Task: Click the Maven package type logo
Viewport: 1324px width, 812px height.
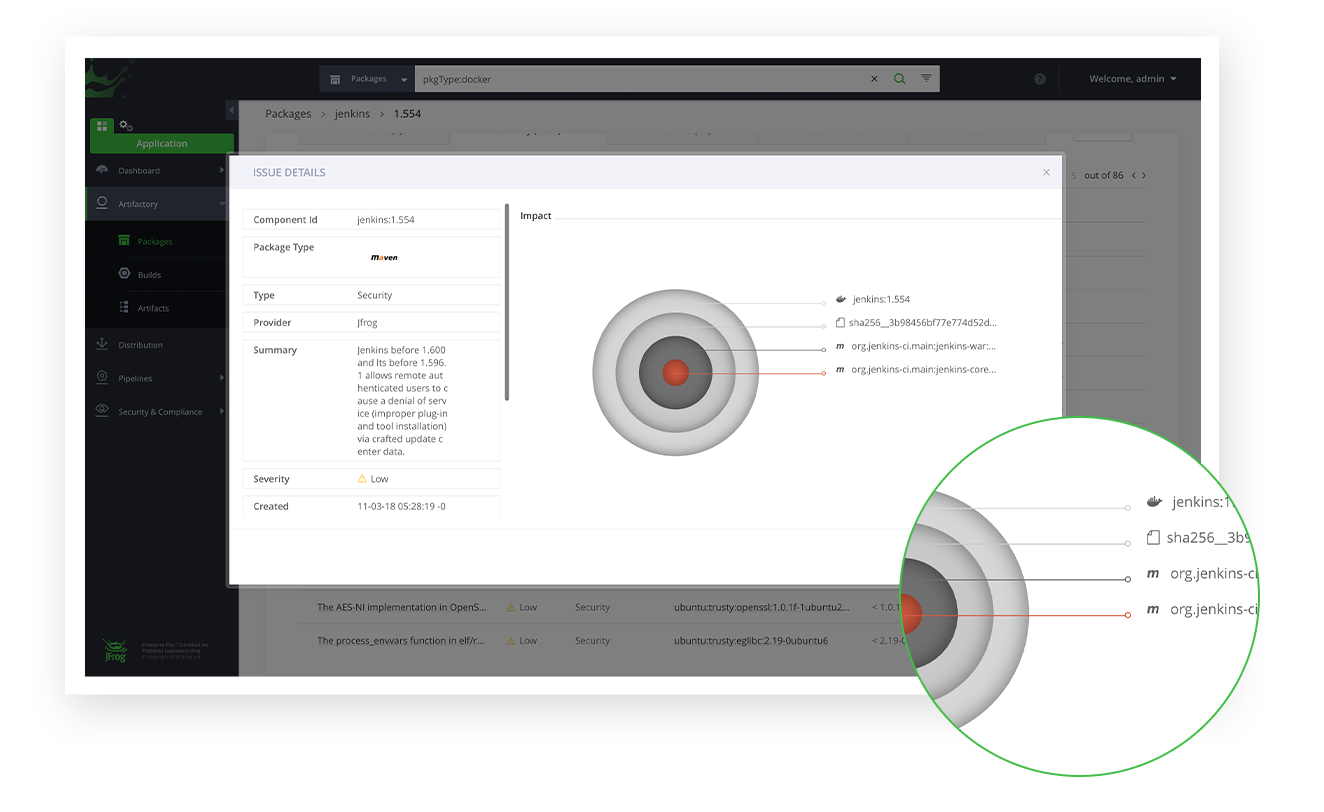Action: [384, 257]
